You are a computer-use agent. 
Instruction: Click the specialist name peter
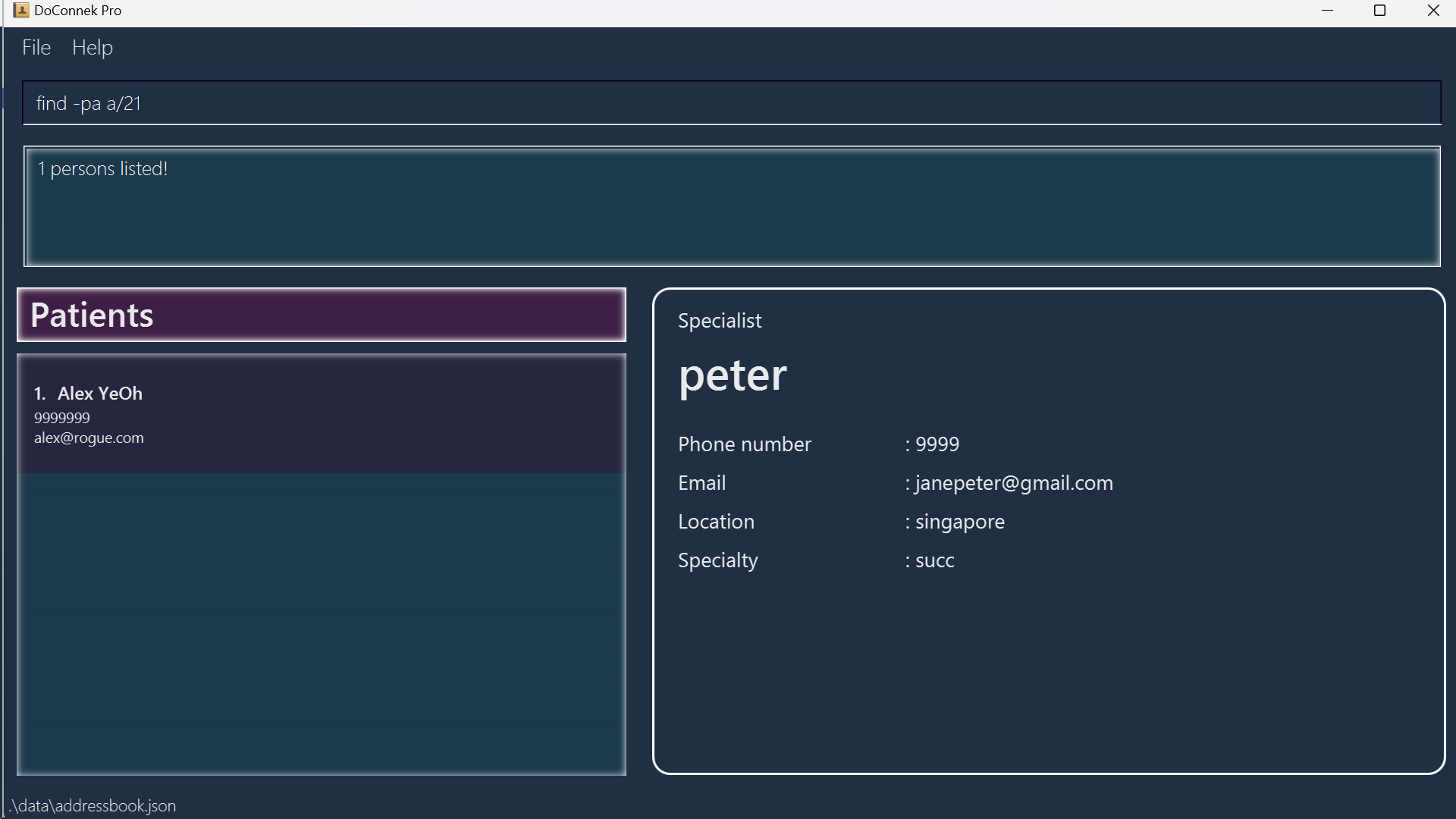point(733,375)
